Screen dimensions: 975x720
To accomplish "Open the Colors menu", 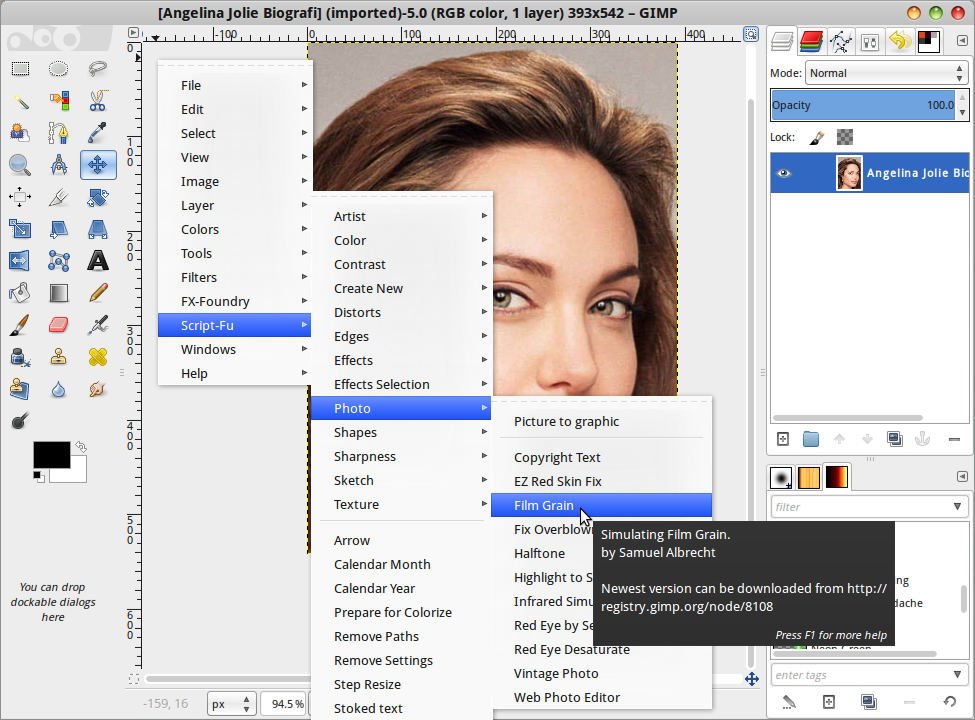I will pyautogui.click(x=234, y=229).
